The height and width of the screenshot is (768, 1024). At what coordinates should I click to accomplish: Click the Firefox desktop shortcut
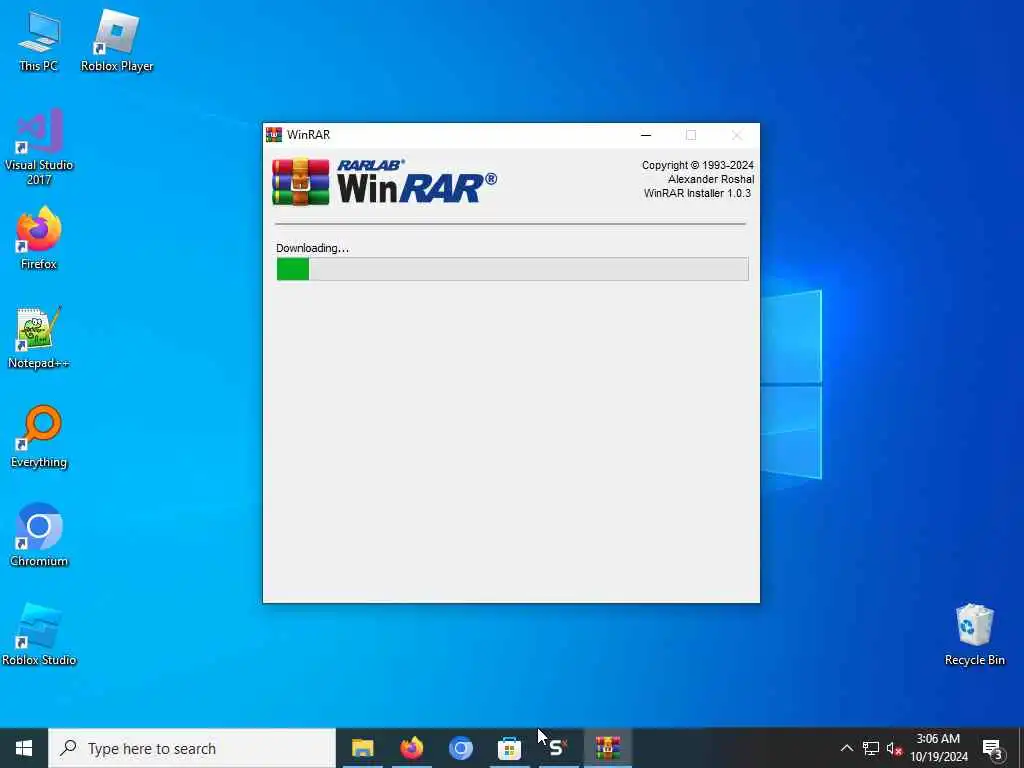point(39,238)
